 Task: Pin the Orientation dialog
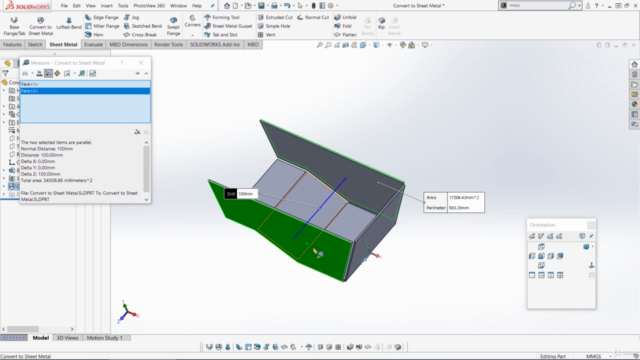[x=591, y=236]
